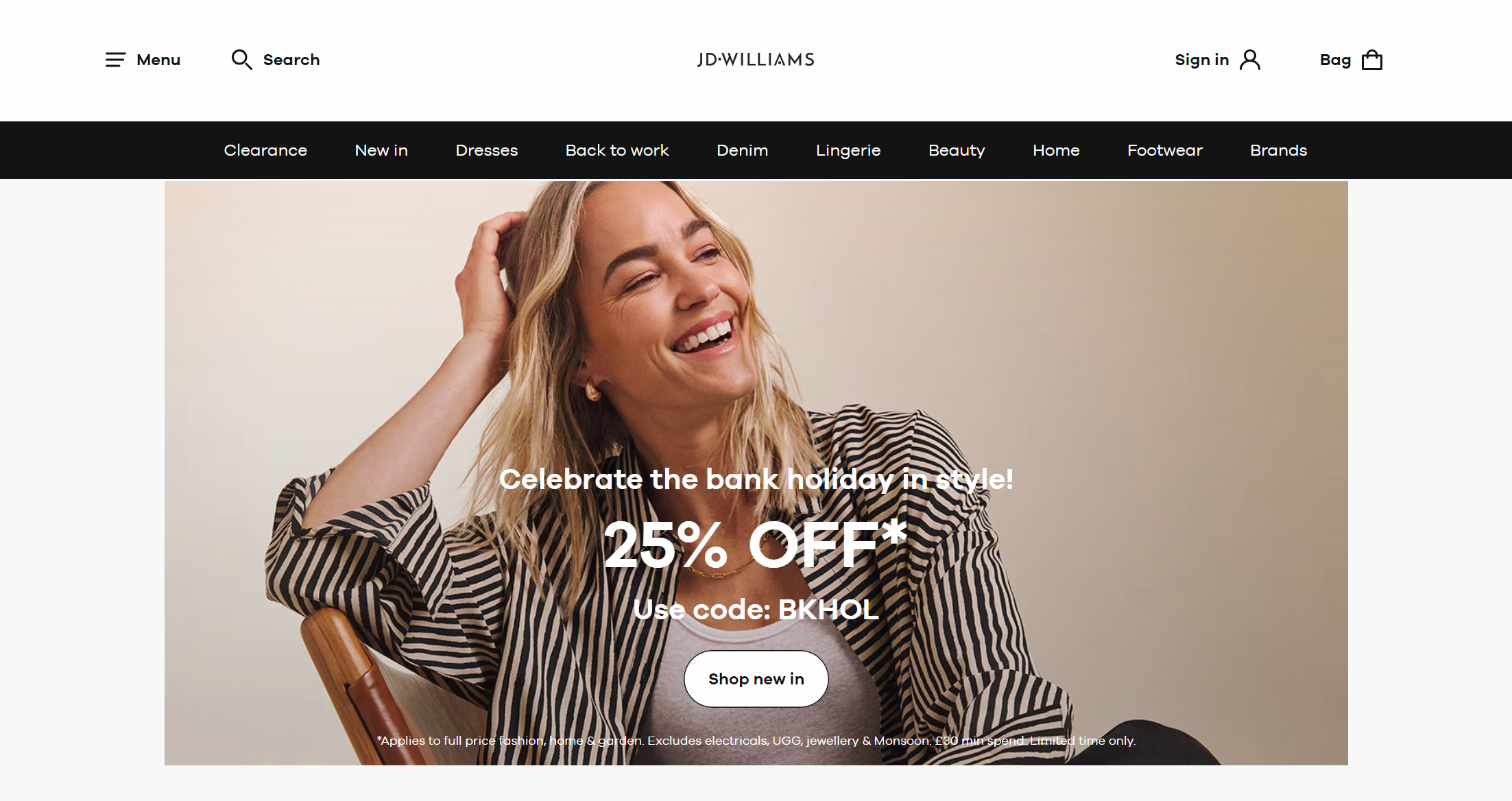Go to New in section
Viewport: 1512px width, 801px height.
381,150
